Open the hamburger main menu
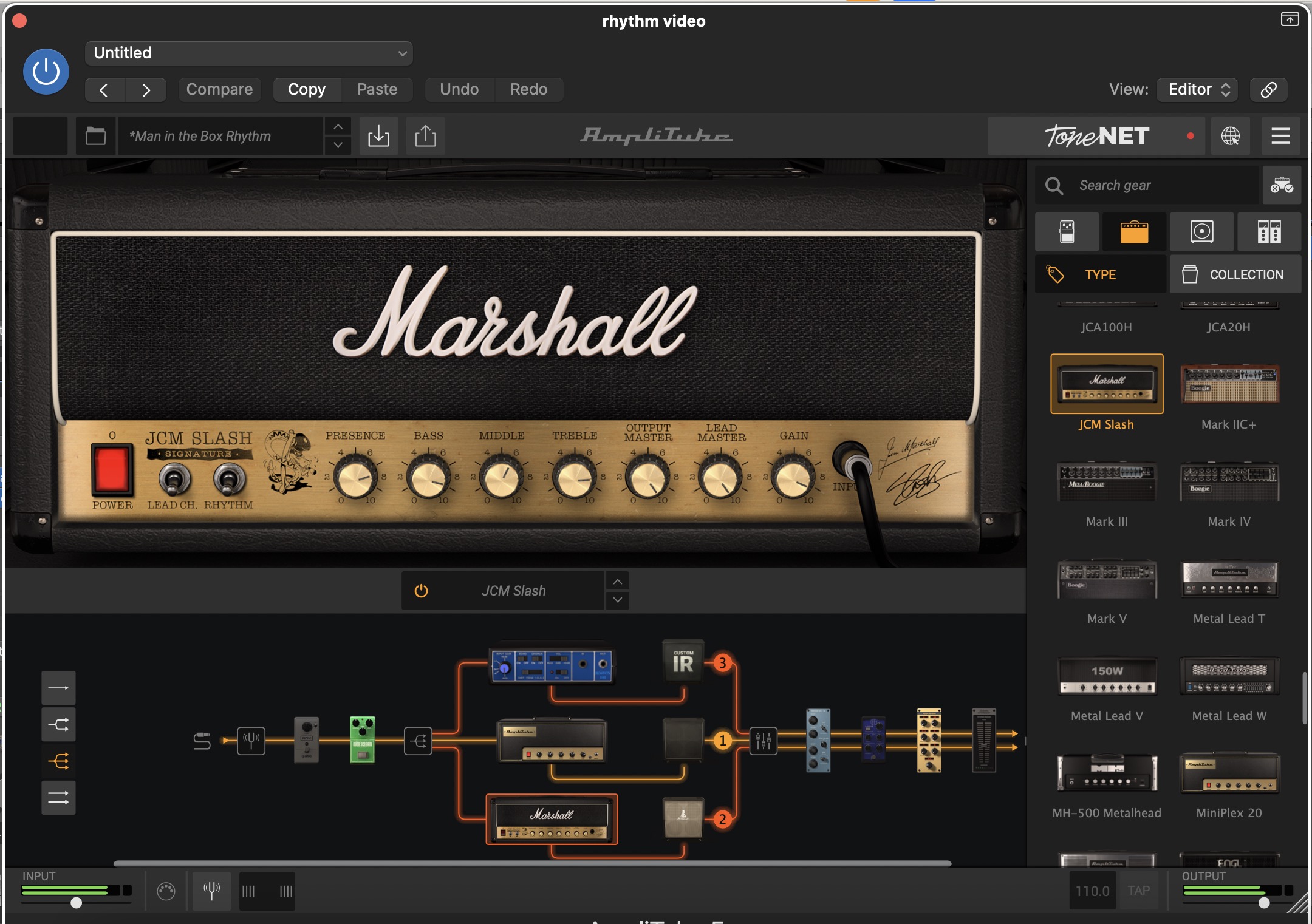This screenshot has height=924, width=1312. tap(1280, 136)
